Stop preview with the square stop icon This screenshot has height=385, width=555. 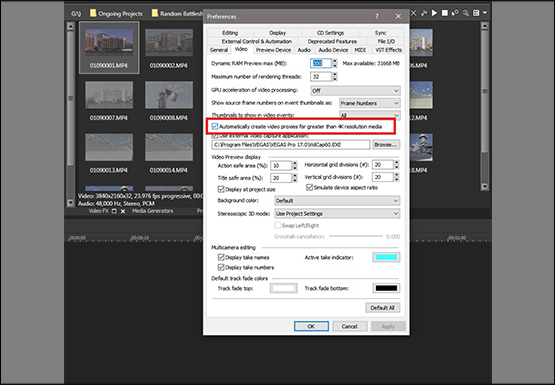[445, 13]
